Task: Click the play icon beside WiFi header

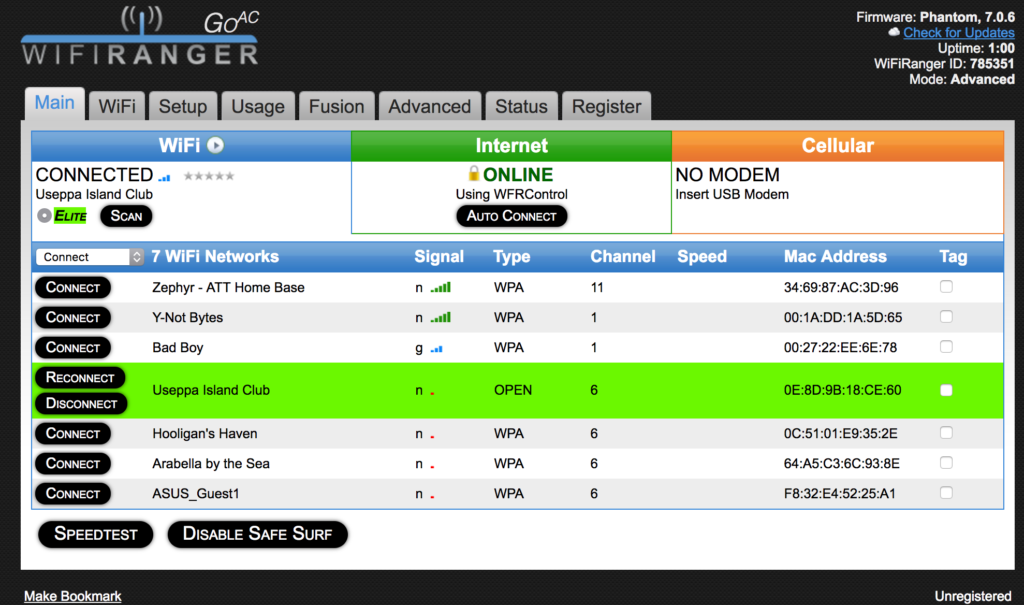Action: click(216, 145)
